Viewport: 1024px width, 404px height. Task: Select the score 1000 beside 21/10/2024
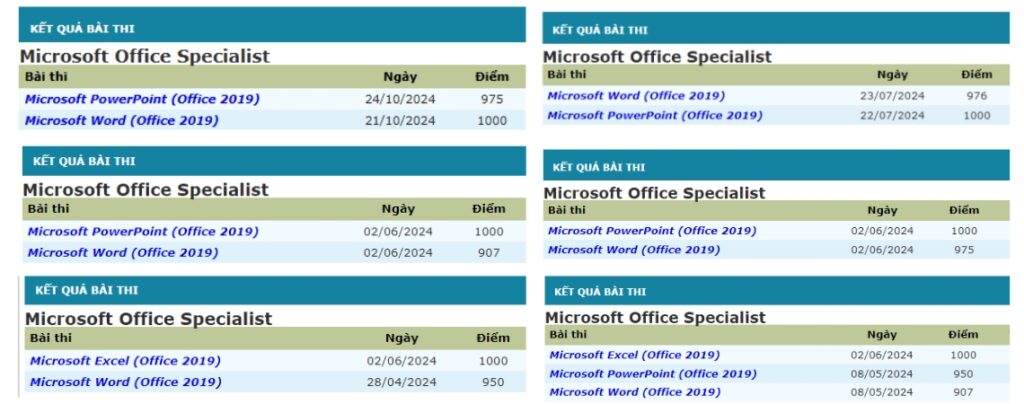tap(492, 121)
